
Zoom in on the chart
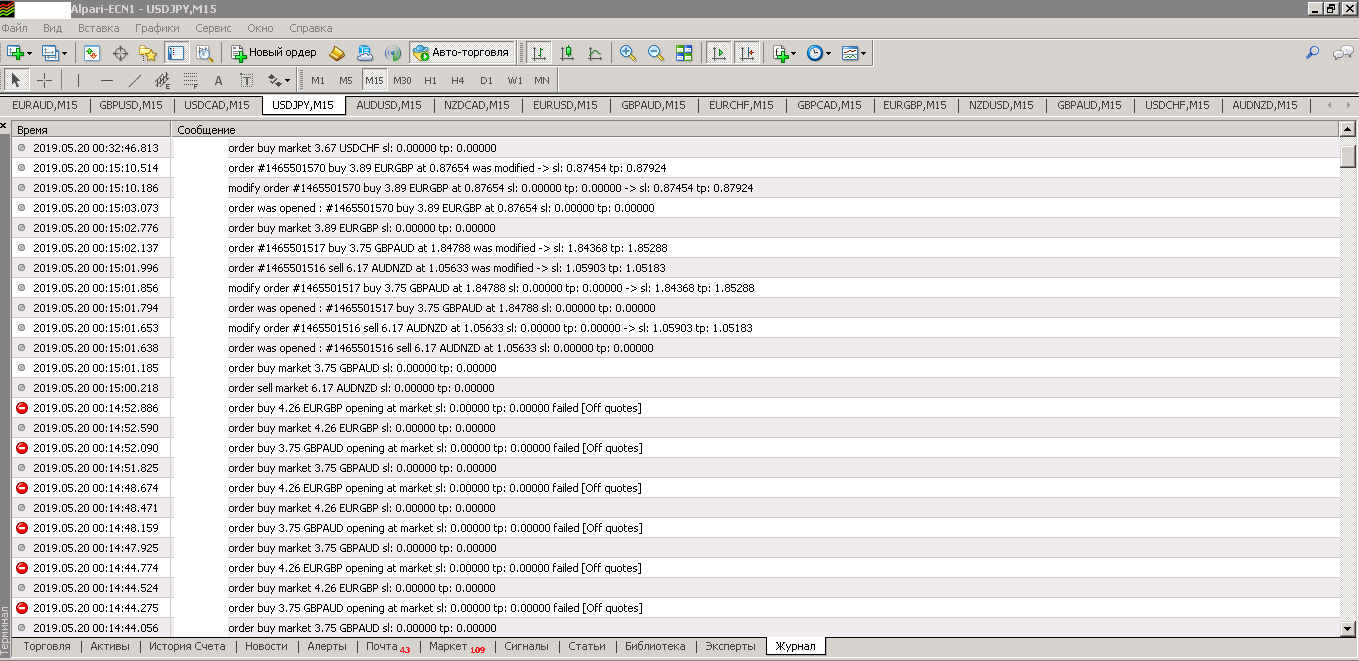(628, 52)
